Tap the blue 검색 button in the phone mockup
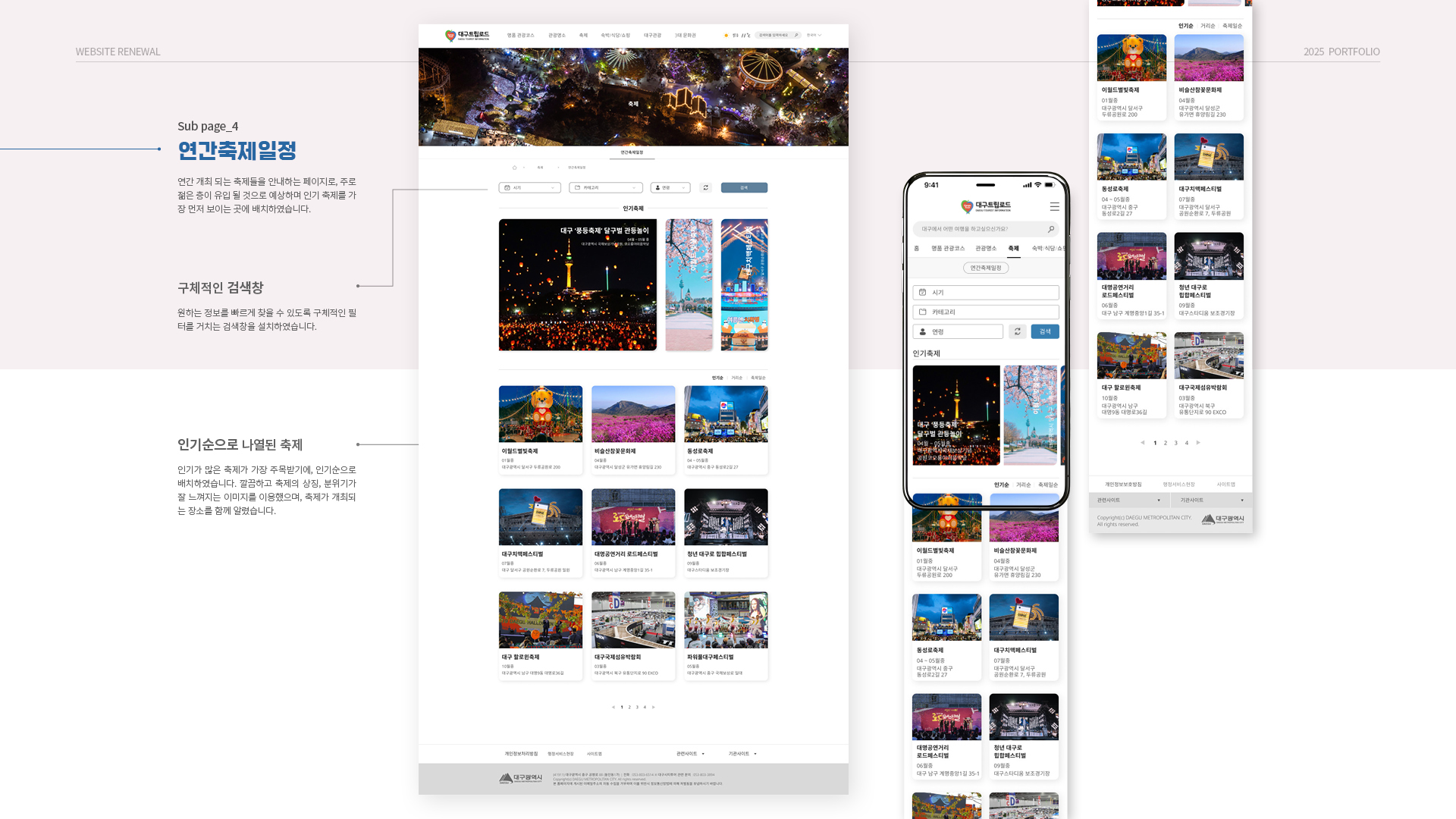 coord(1045,331)
